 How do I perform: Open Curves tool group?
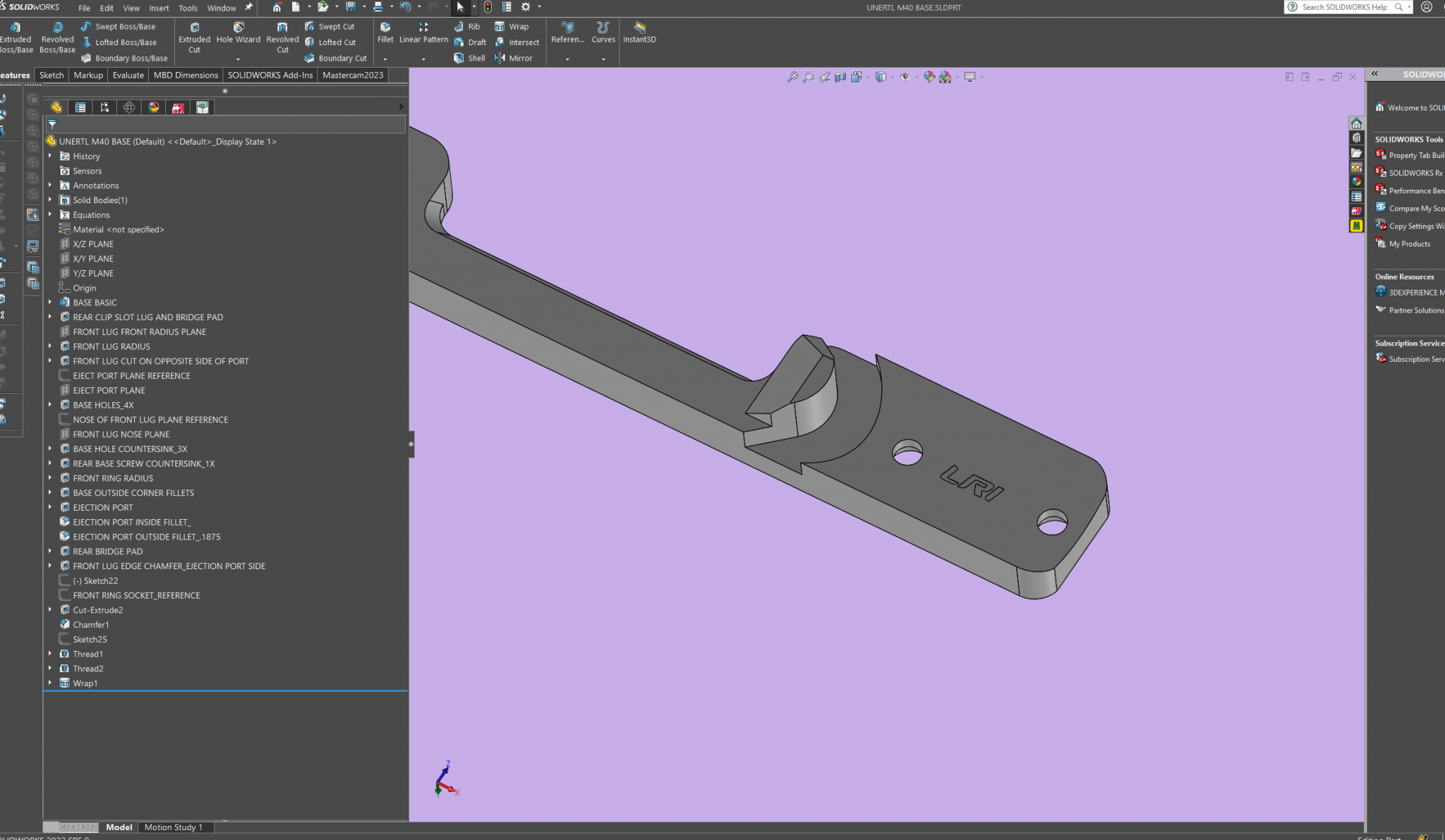point(603,32)
